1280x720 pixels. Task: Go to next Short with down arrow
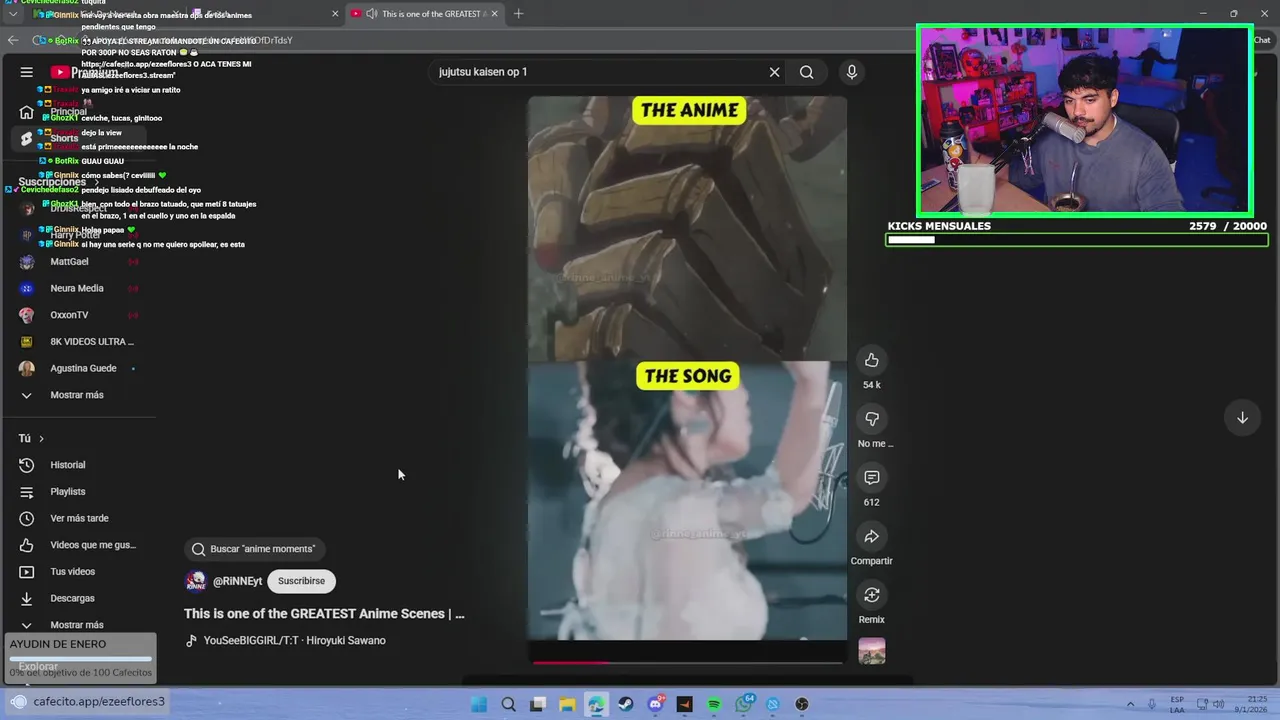[1242, 418]
